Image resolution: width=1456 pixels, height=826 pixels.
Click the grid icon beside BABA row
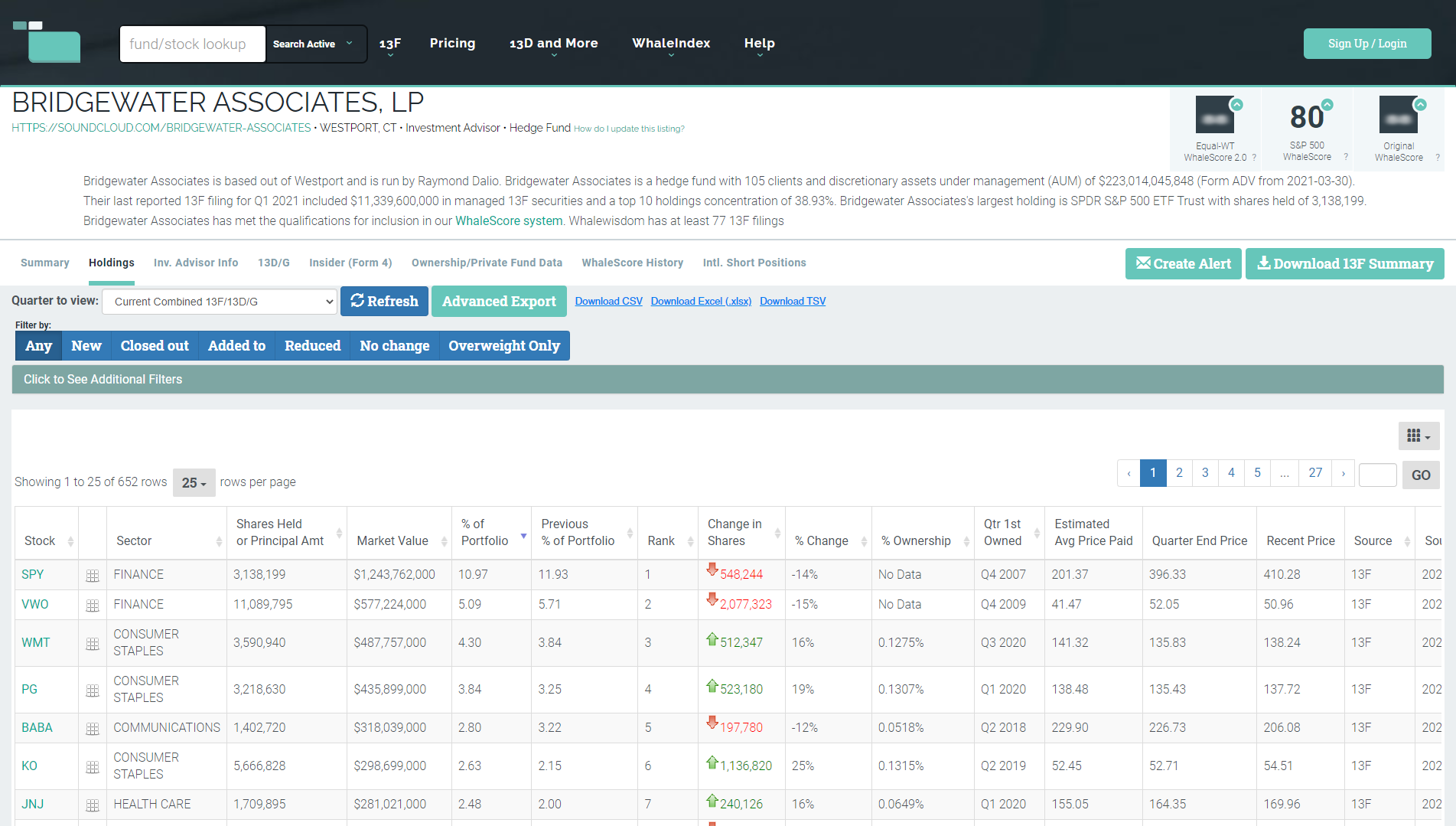(x=93, y=728)
